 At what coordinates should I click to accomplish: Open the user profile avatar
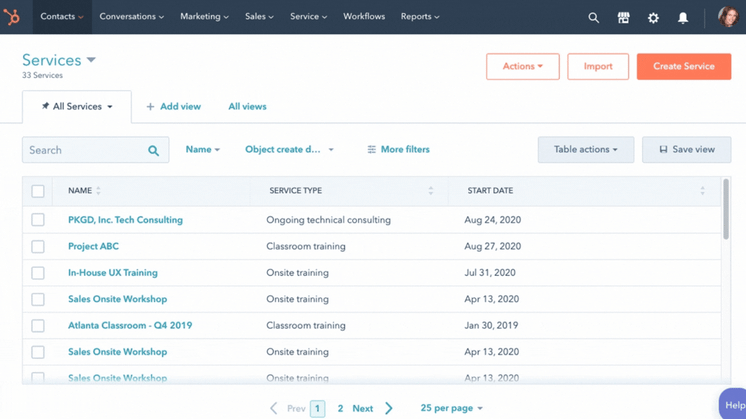pyautogui.click(x=728, y=17)
